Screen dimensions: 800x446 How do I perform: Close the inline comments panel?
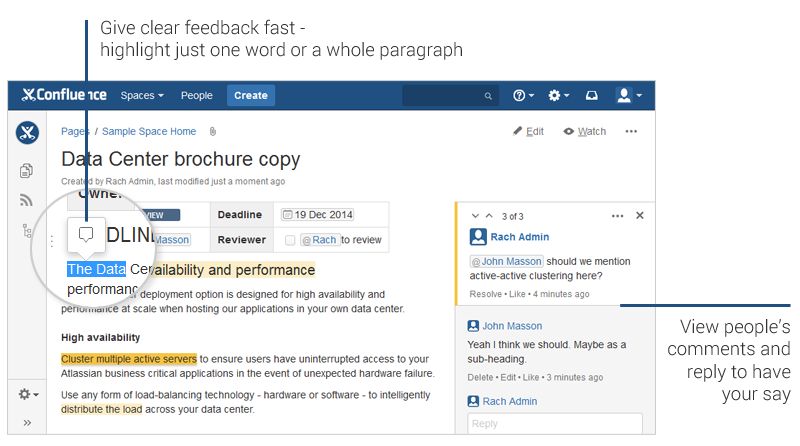point(640,215)
